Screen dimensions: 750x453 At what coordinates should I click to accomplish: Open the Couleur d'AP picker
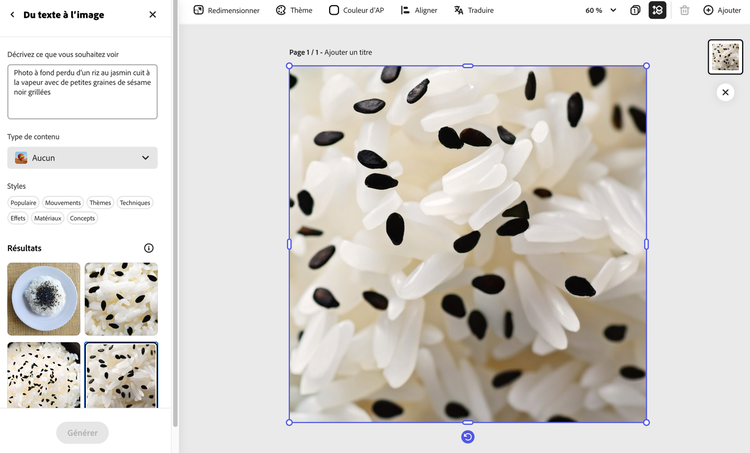tap(356, 10)
